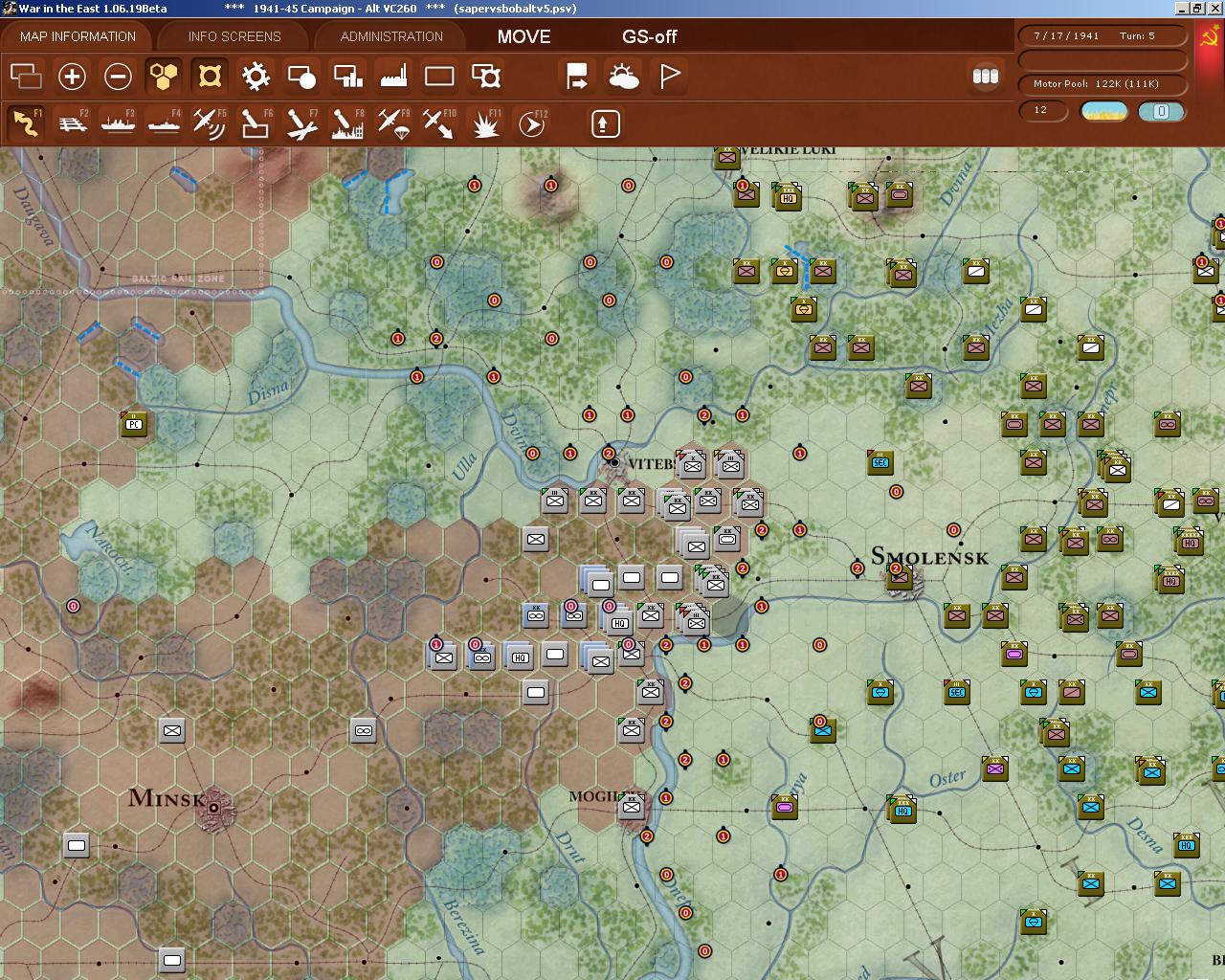This screenshot has width=1225, height=980.
Task: Toggle the counter-with-gear display icon
Action: pyautogui.click(x=486, y=76)
